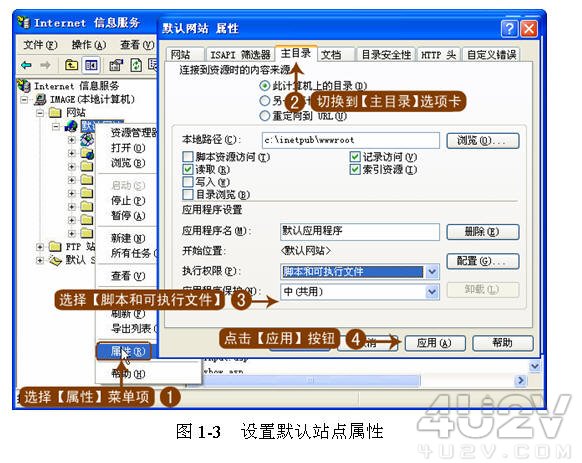The image size is (582, 463).
Task: Click the back arrow toolbar icon
Action: click(x=26, y=65)
